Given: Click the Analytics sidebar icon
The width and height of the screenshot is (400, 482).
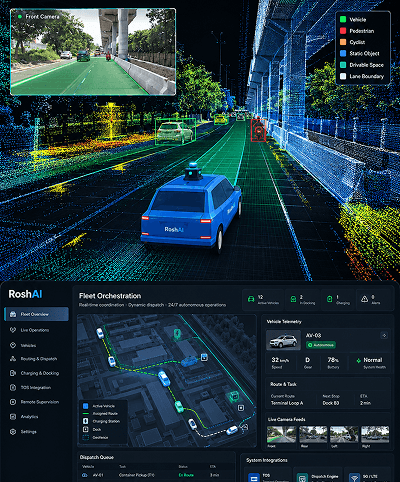Looking at the screenshot, I should (13, 417).
